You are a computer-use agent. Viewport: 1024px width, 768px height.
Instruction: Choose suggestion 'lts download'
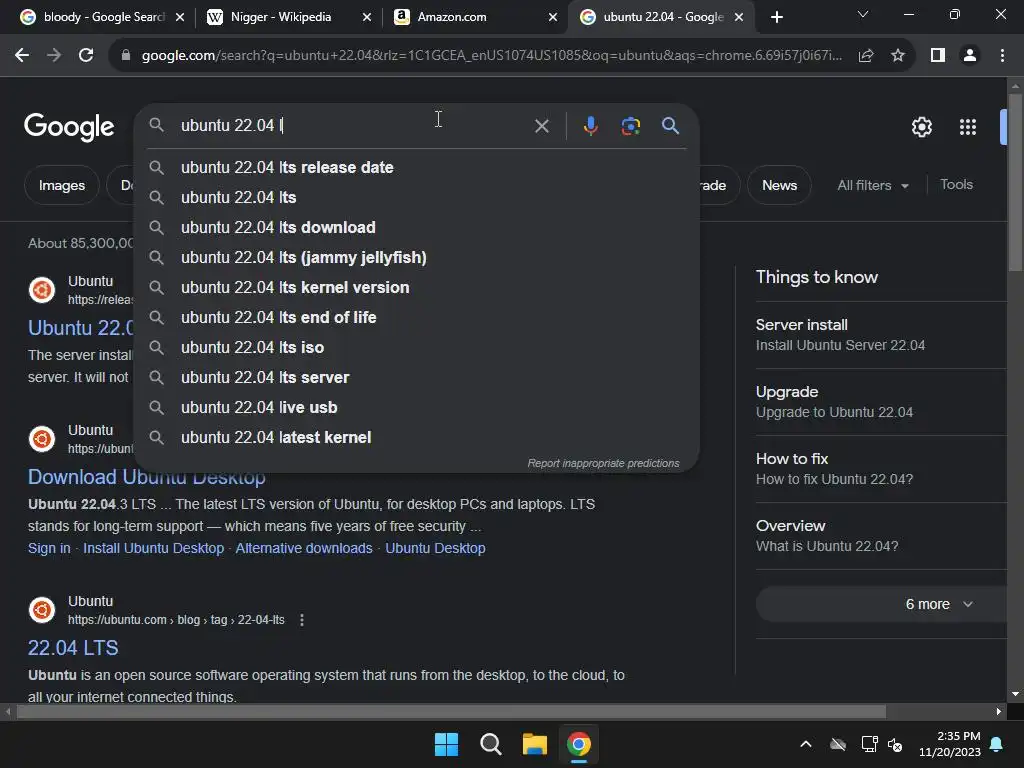(x=416, y=227)
